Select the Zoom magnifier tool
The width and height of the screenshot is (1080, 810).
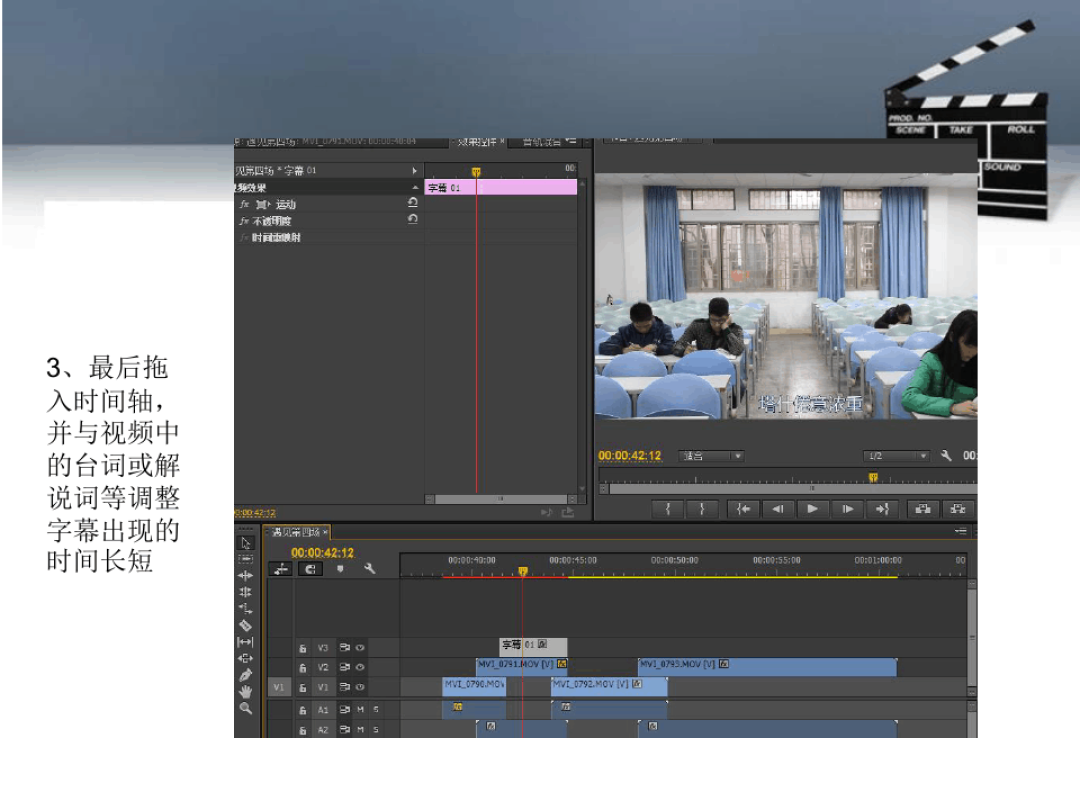[245, 708]
